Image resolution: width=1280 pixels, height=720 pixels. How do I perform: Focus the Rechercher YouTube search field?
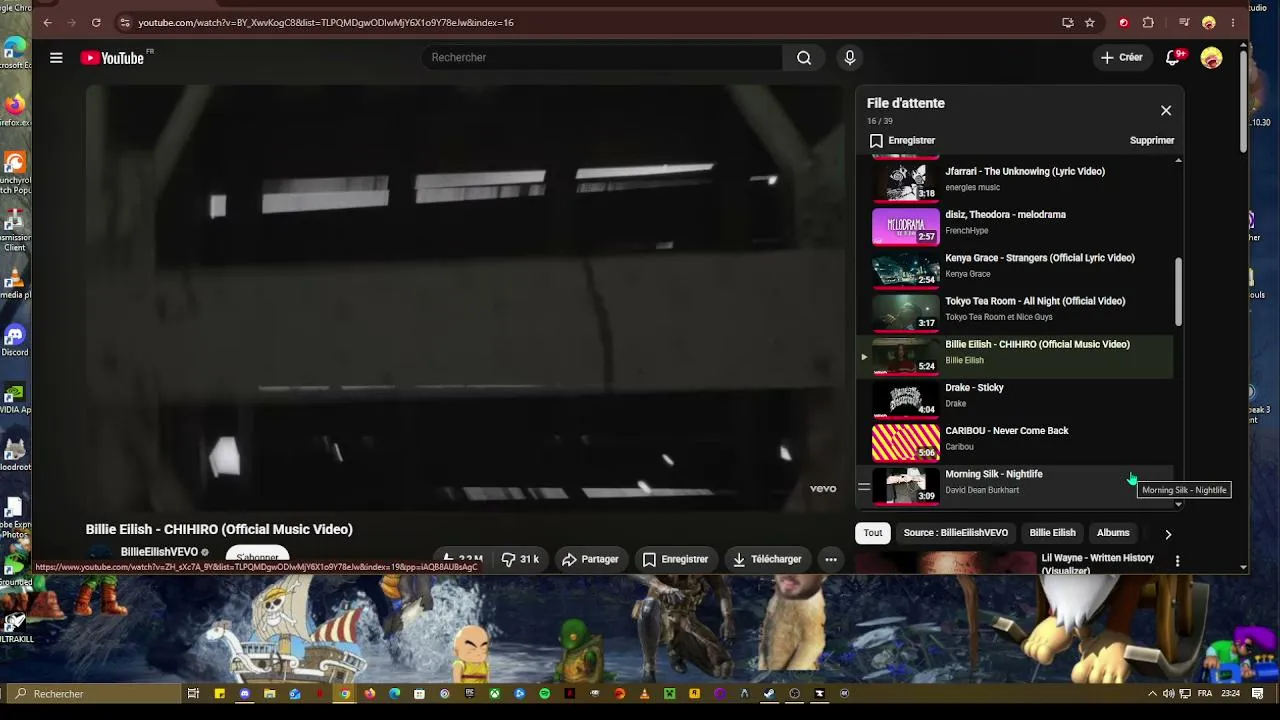coord(602,58)
